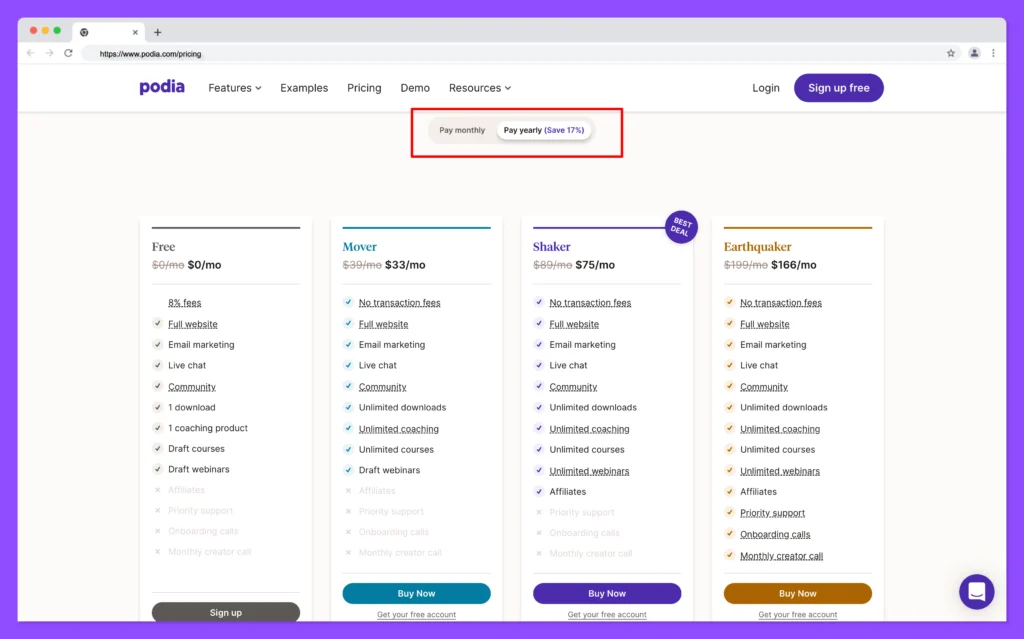Click the Best Deal badge on Shaker
Image resolution: width=1024 pixels, height=639 pixels.
pyautogui.click(x=681, y=227)
